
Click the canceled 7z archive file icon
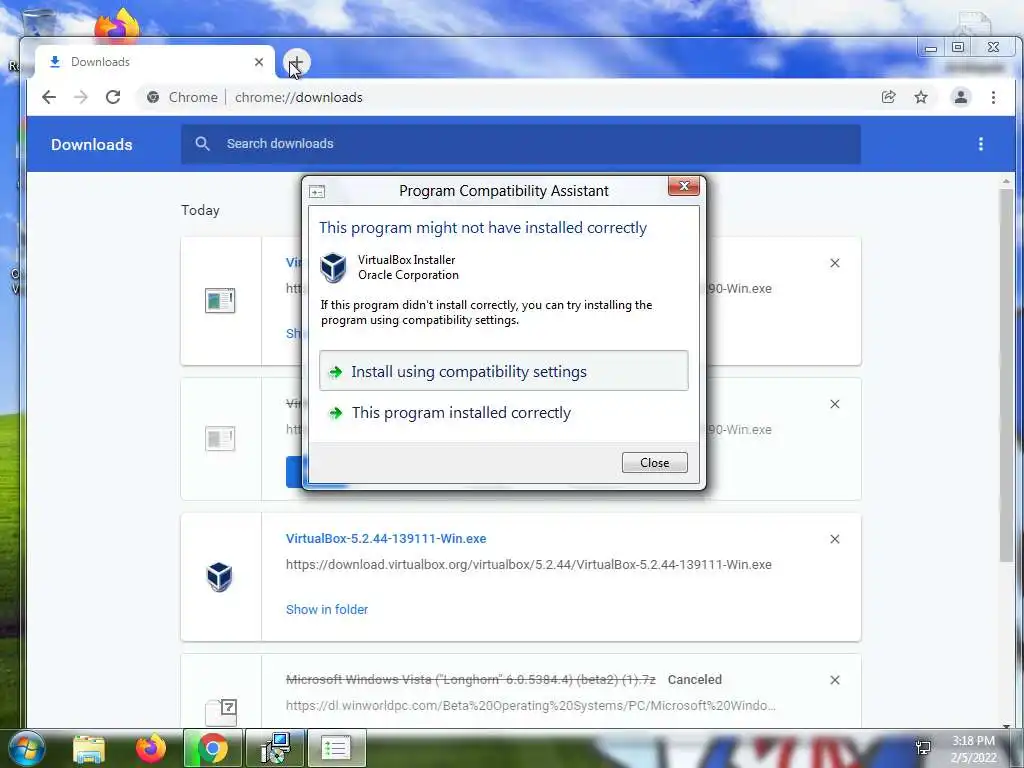221,712
